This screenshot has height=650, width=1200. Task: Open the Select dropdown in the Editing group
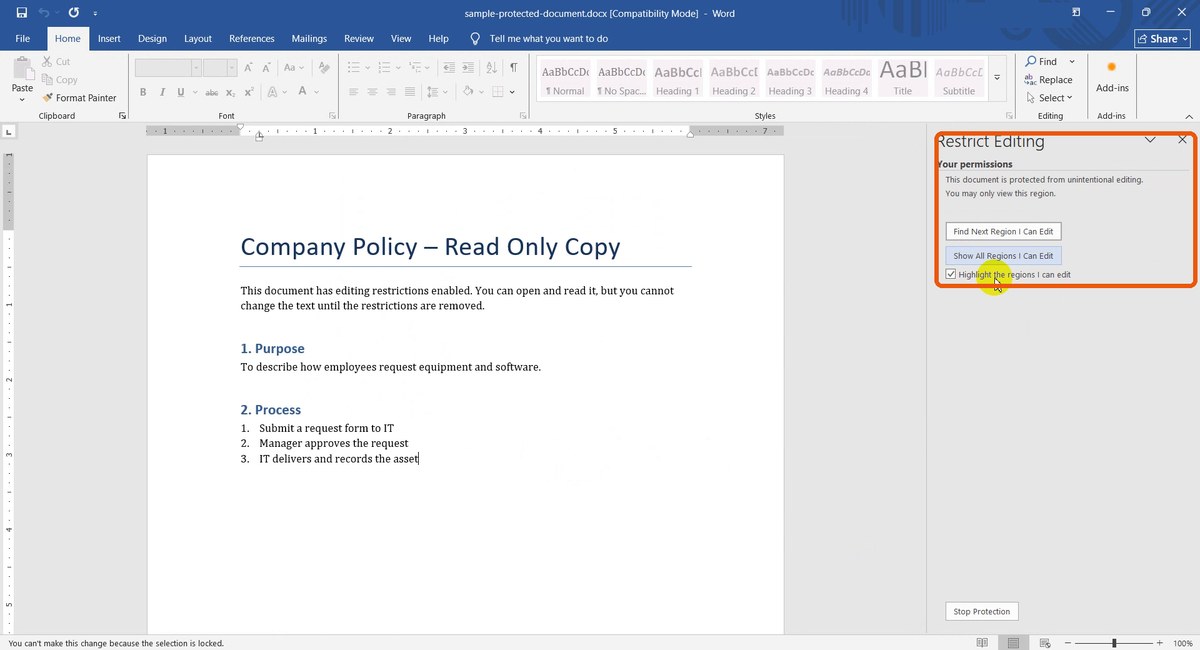pyautogui.click(x=1048, y=98)
